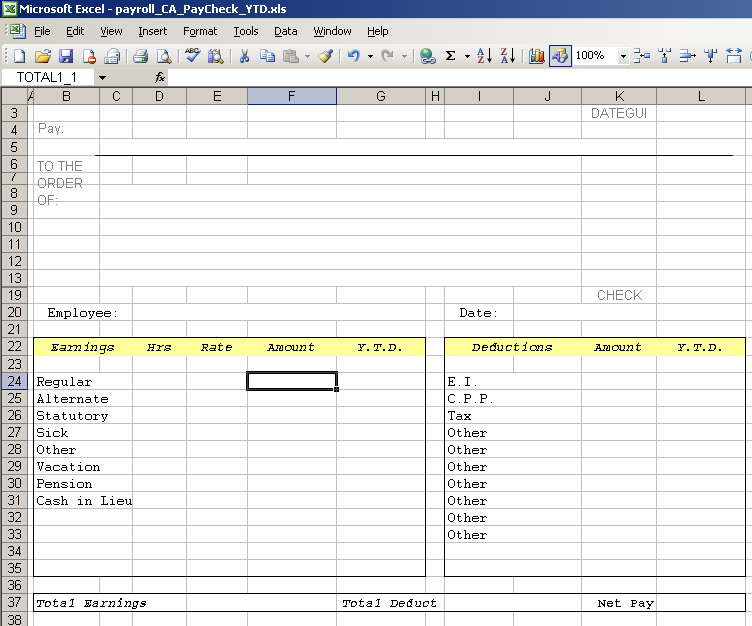The image size is (752, 626).
Task: Open the Name Box dropdown arrow
Action: point(102,77)
